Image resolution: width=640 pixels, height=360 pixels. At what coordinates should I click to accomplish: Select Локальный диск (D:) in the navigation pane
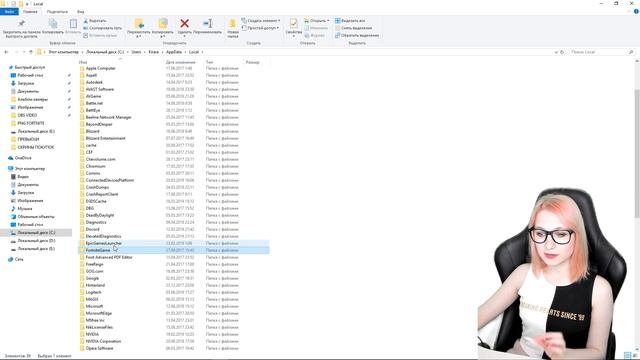[36, 241]
